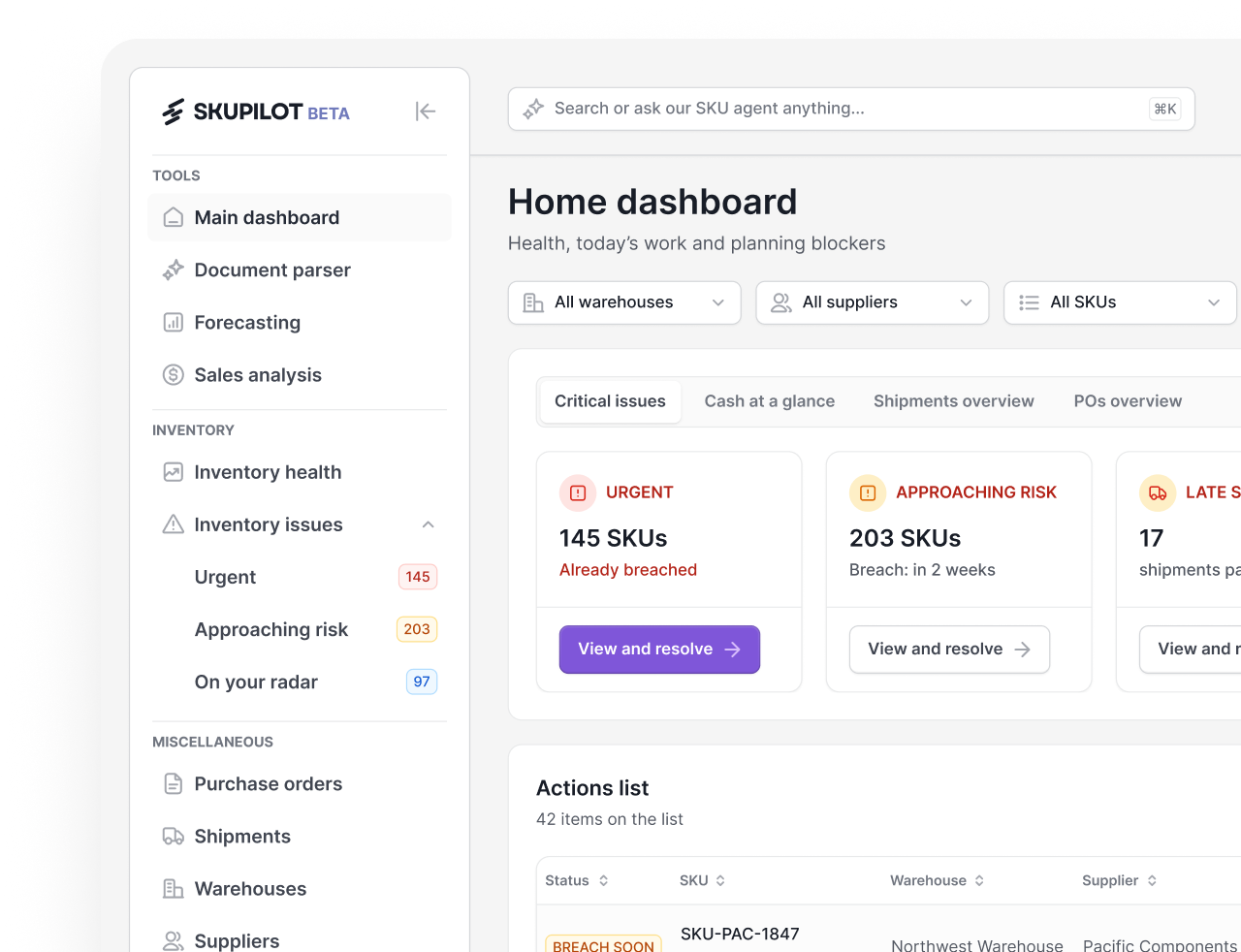Collapse the Inventory issues submenu
This screenshot has width=1241, height=952.
tap(428, 524)
